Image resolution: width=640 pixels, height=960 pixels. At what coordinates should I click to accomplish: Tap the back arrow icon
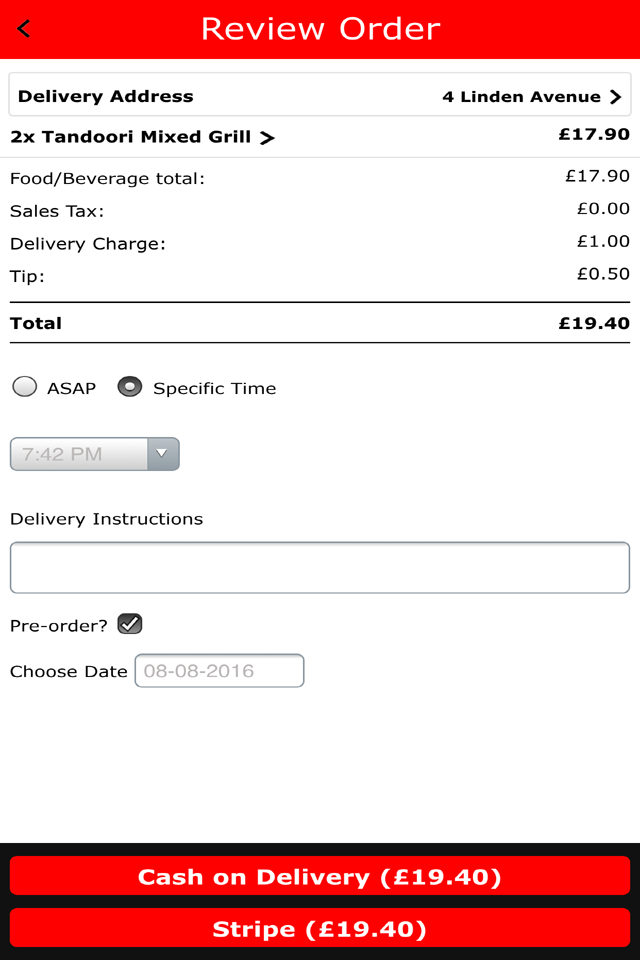click(x=24, y=29)
